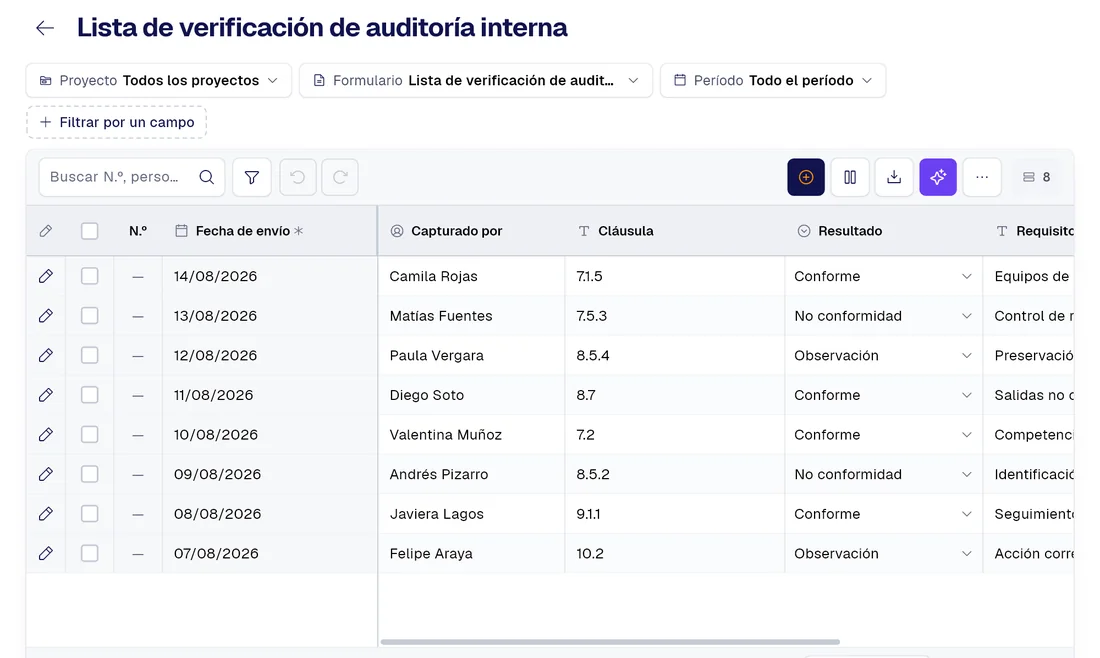Undo the last change
This screenshot has width=1100, height=658.
coord(297,177)
